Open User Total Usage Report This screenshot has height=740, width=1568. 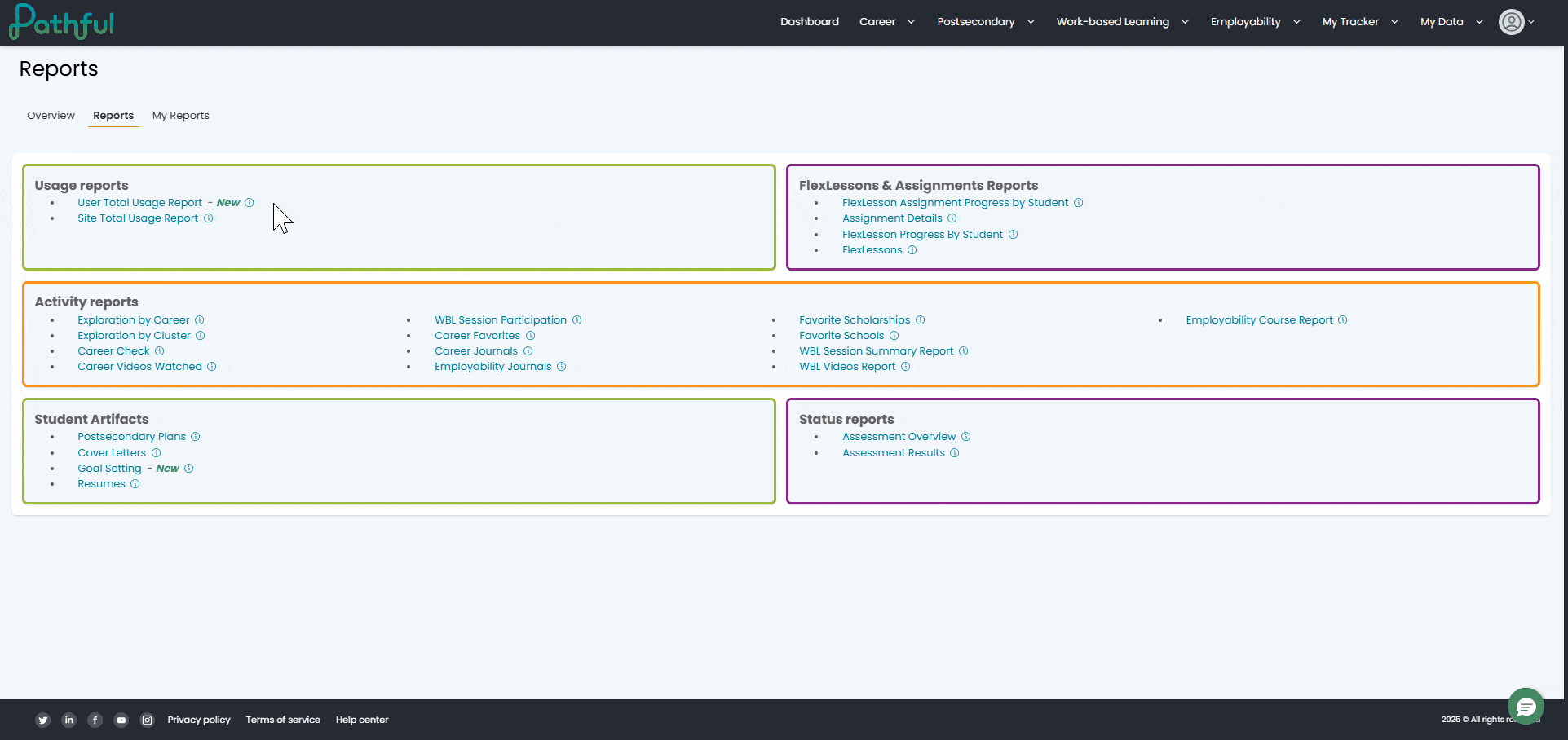tap(140, 203)
